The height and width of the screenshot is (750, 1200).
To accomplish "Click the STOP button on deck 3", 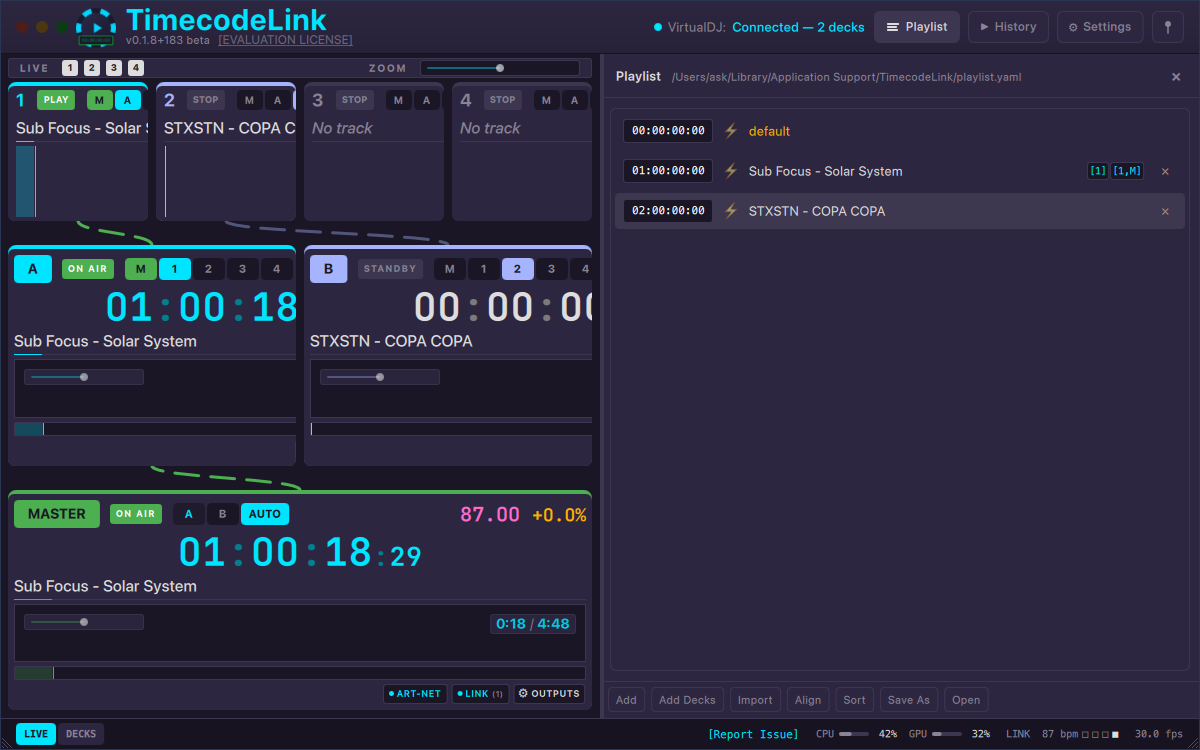I will click(355, 100).
